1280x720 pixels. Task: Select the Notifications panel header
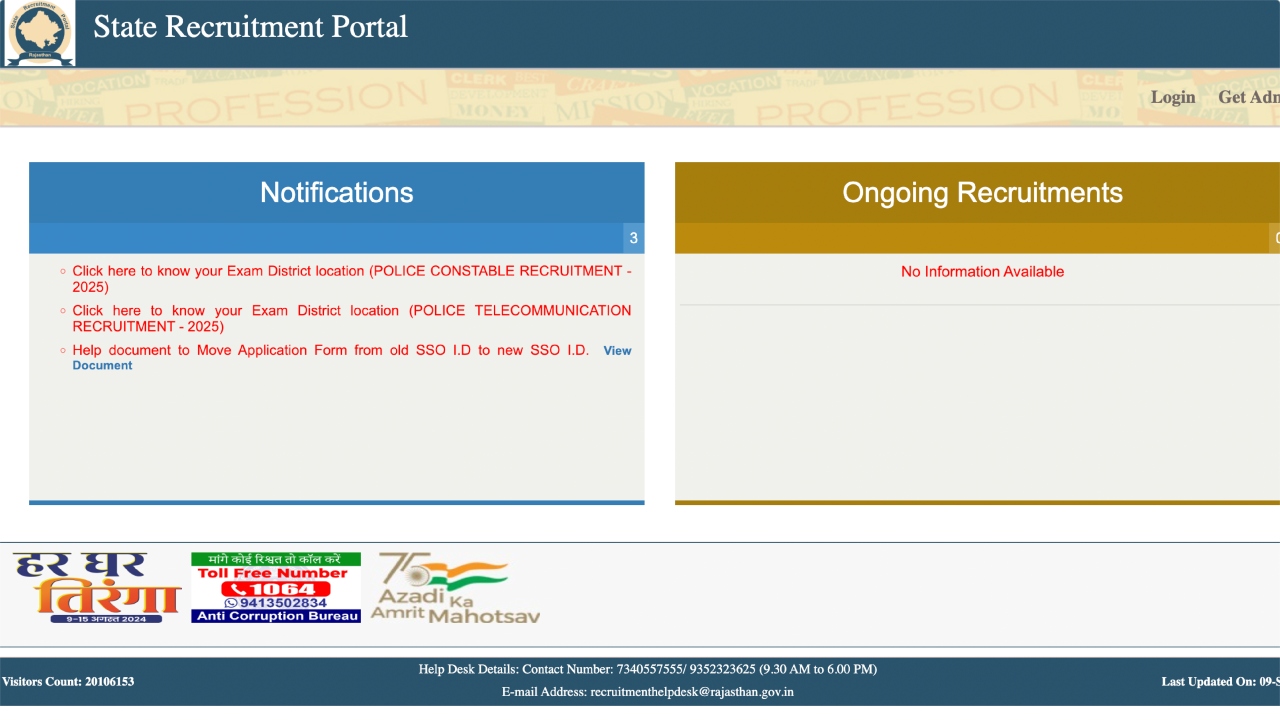[x=336, y=192]
